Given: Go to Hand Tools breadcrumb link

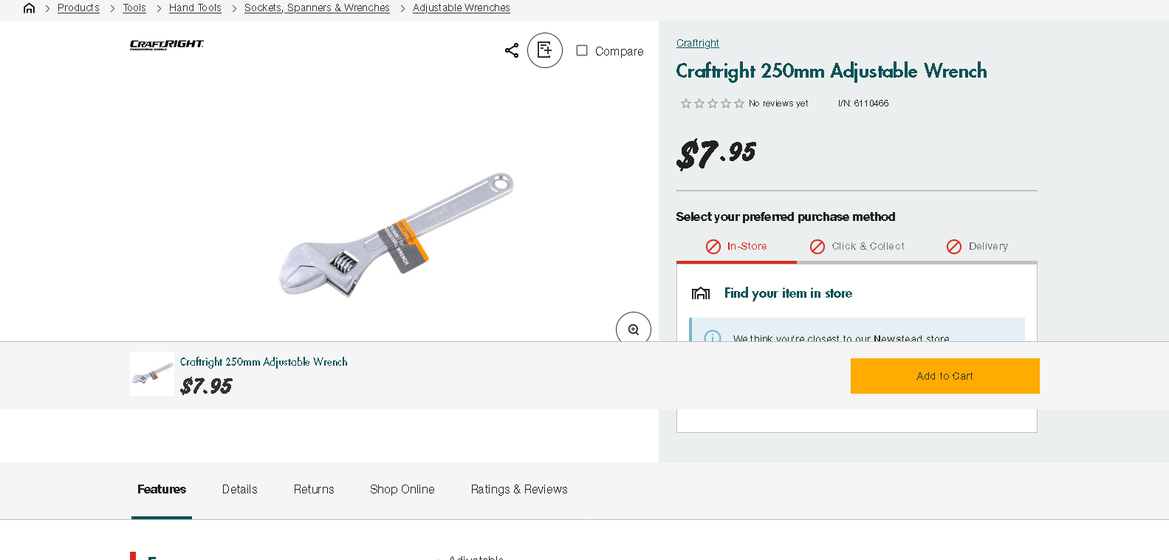Looking at the screenshot, I should (x=195, y=8).
